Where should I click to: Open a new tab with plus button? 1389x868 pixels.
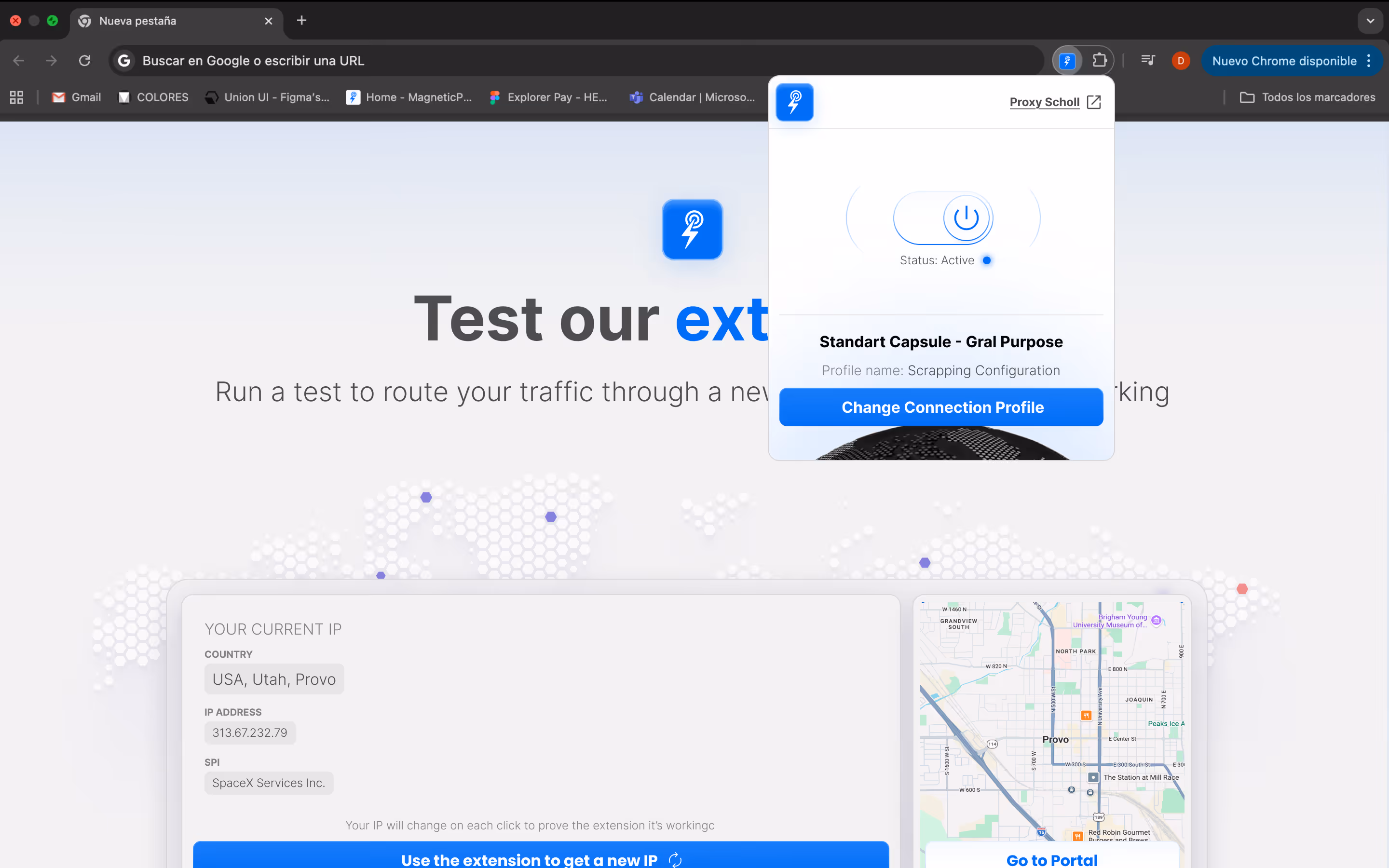click(301, 21)
